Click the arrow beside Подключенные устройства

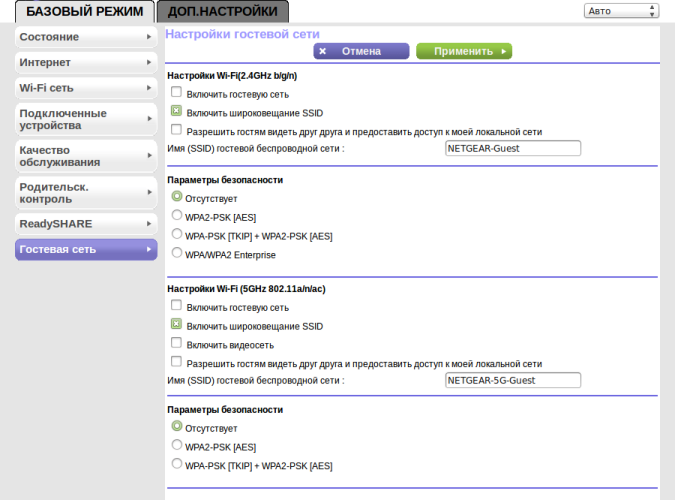click(149, 118)
